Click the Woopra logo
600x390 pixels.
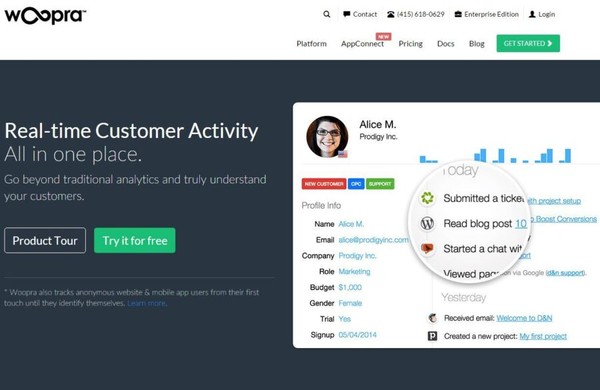(45, 16)
